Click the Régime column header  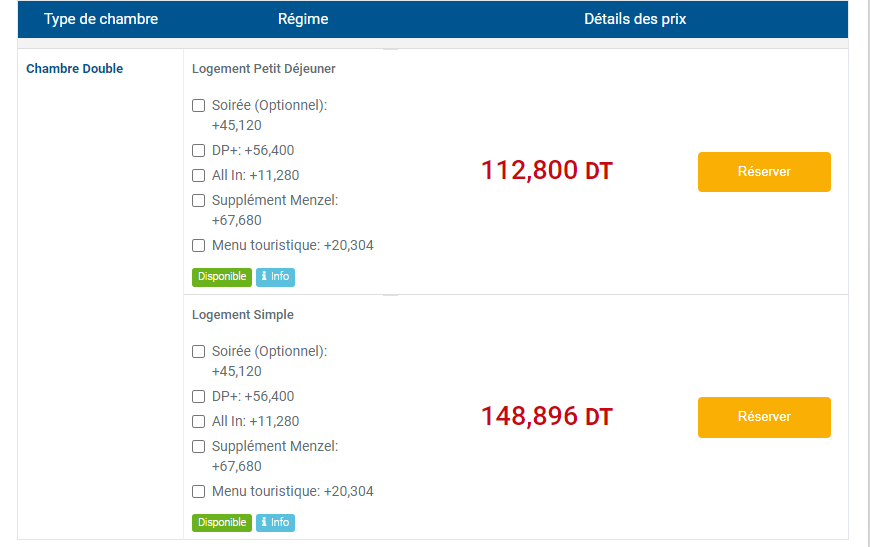[303, 19]
